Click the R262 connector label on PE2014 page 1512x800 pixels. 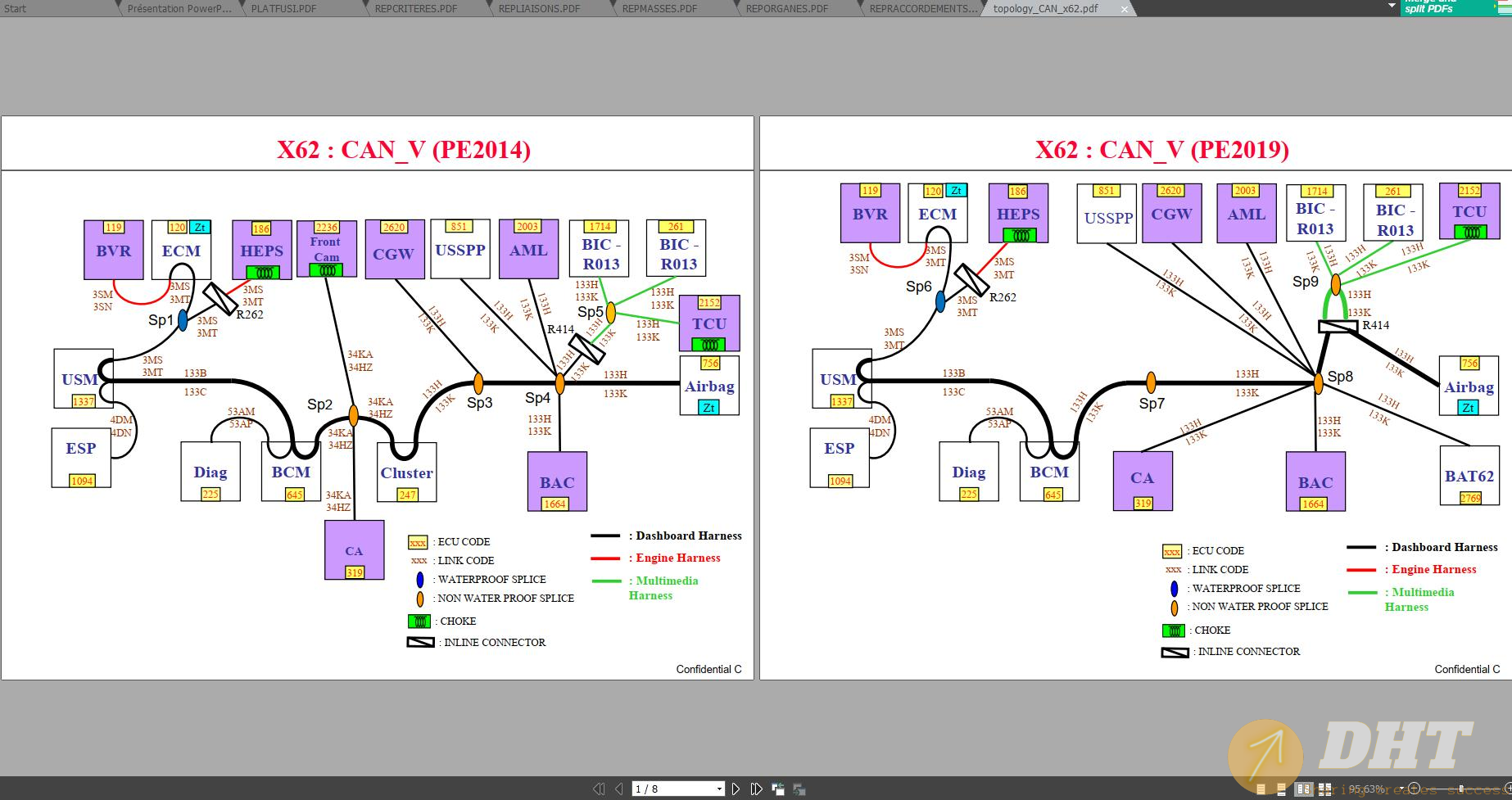click(x=250, y=314)
